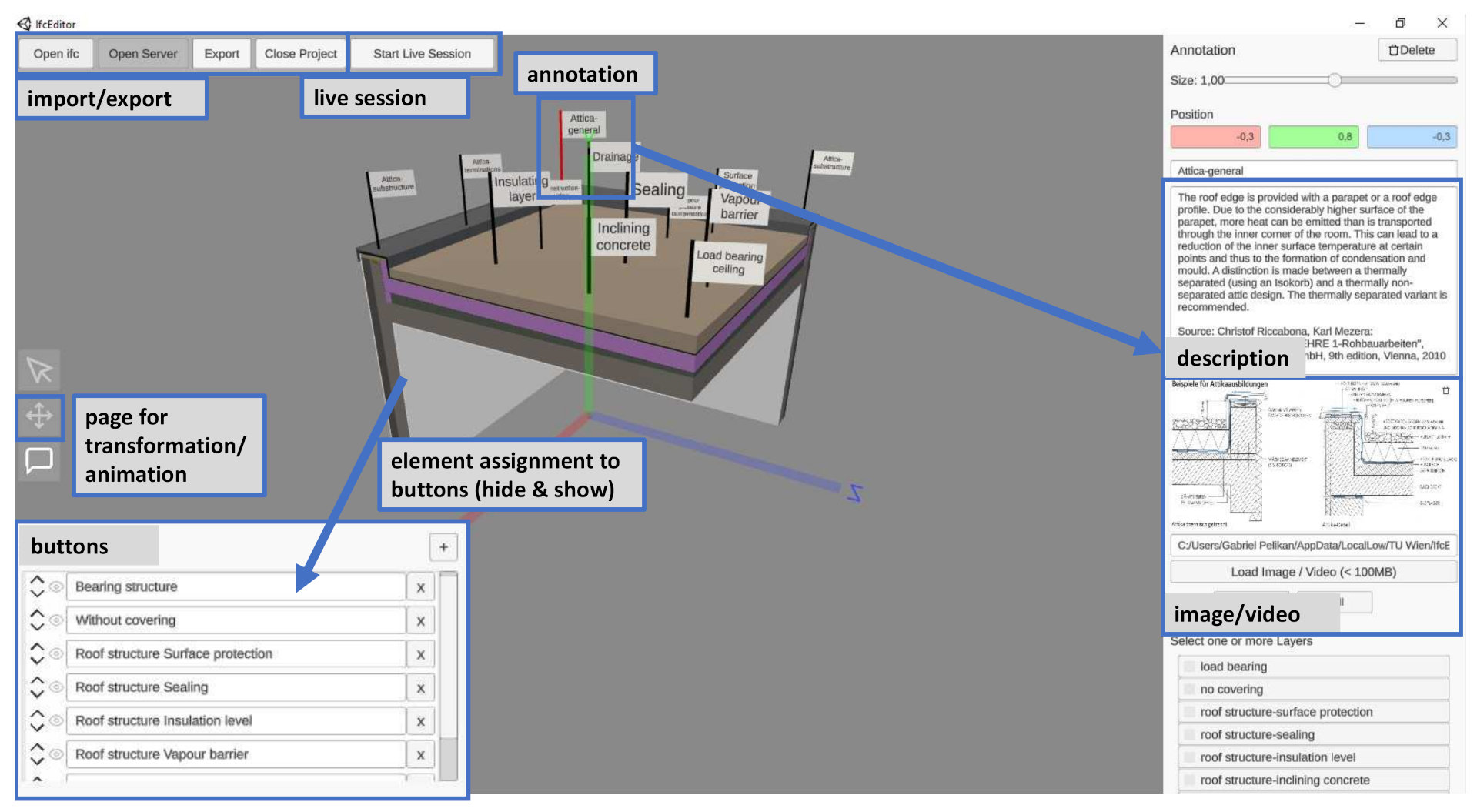This screenshot has width=1477, height=812.
Task: Click the Open ifc button
Action: 56,54
